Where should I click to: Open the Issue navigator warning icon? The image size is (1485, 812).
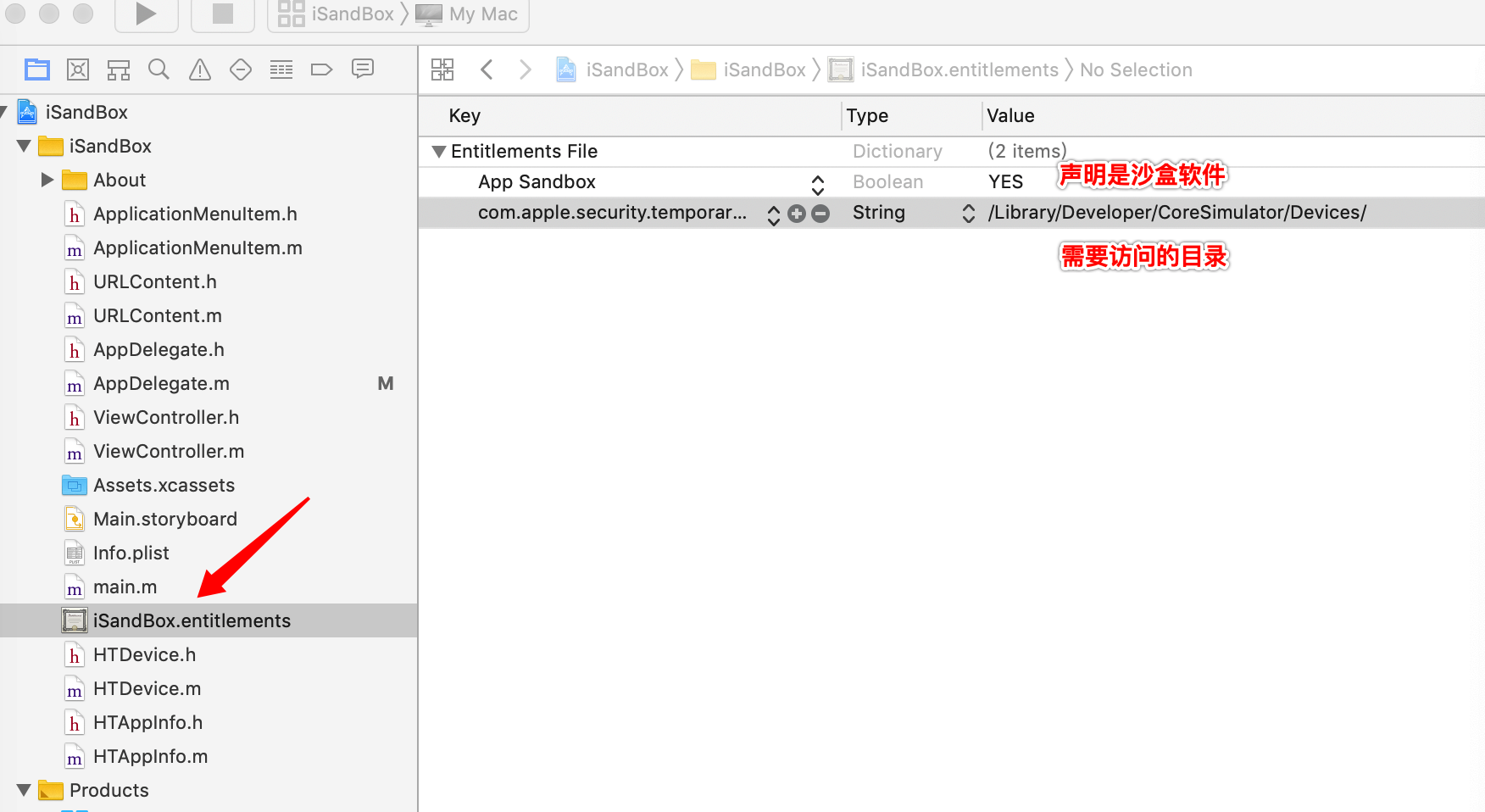pos(200,70)
